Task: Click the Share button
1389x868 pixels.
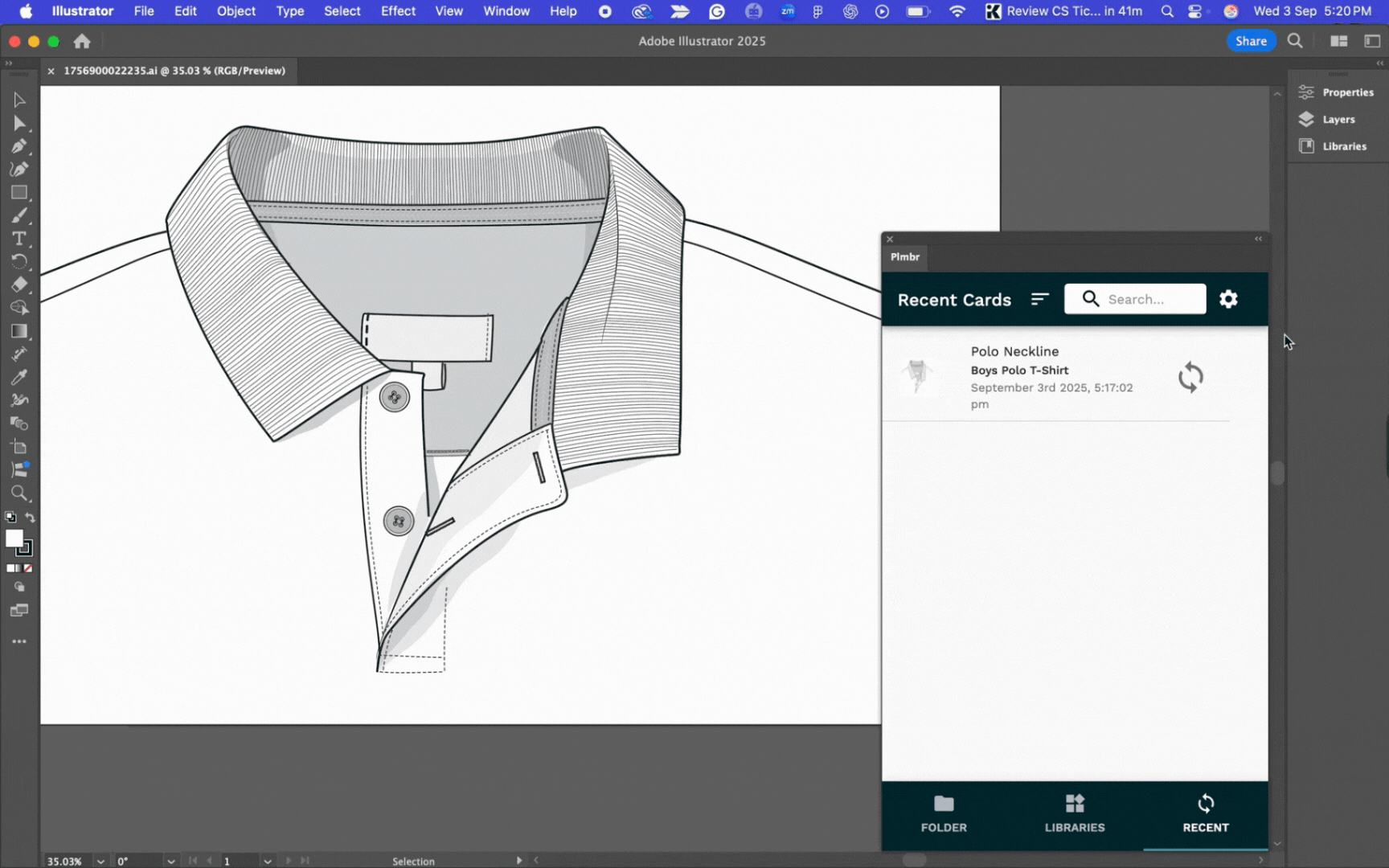Action: (1252, 40)
